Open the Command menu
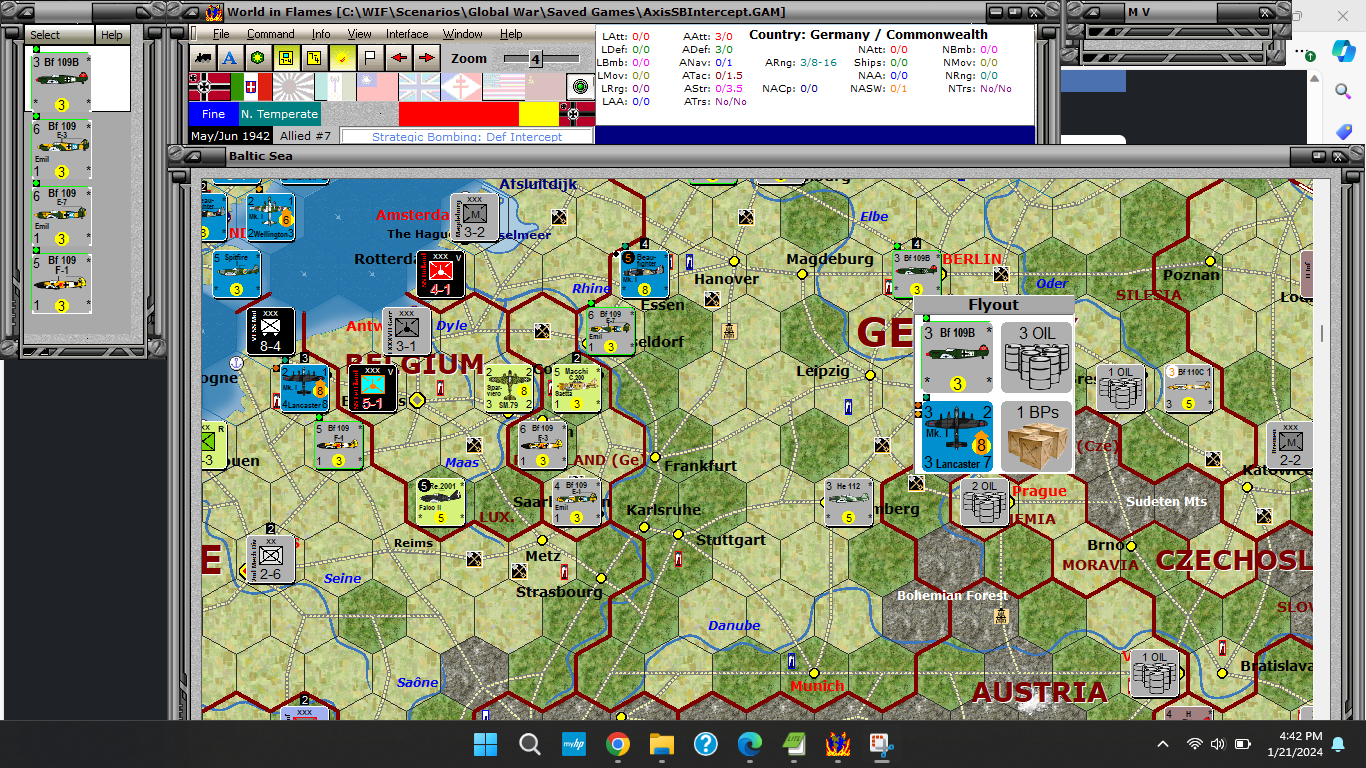 click(x=271, y=34)
